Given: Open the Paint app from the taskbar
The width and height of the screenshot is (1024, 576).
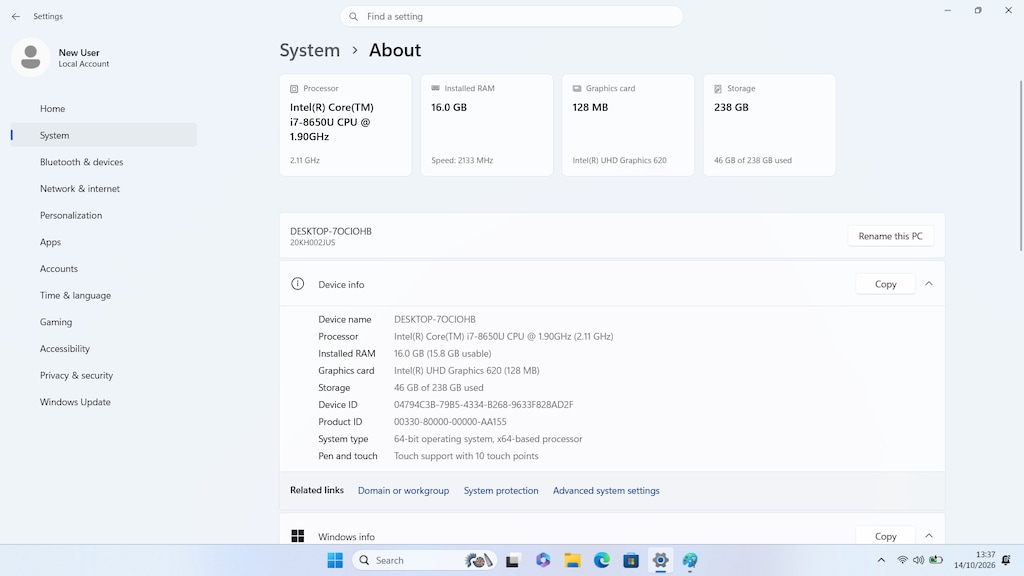Looking at the screenshot, I should tap(690, 560).
